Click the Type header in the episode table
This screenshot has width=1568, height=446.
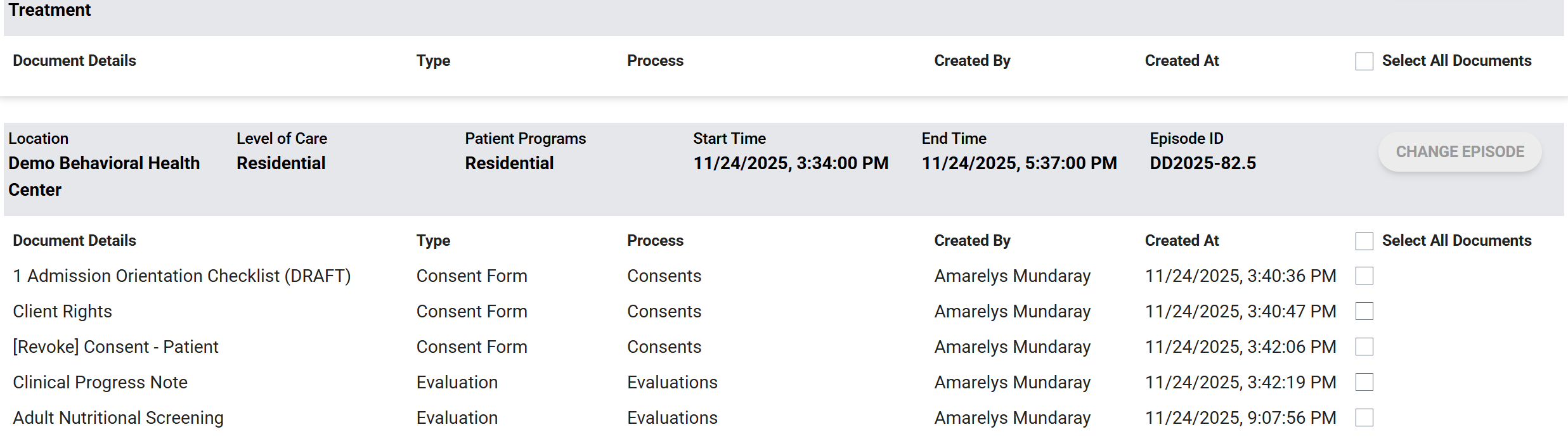click(433, 241)
